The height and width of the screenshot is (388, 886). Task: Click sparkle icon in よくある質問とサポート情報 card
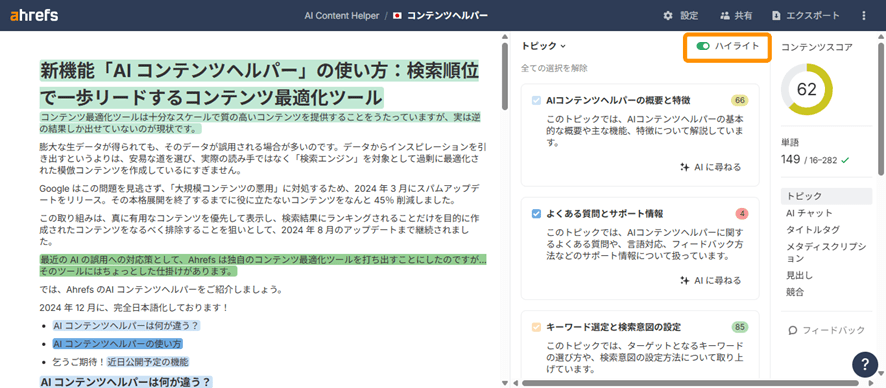tap(684, 280)
